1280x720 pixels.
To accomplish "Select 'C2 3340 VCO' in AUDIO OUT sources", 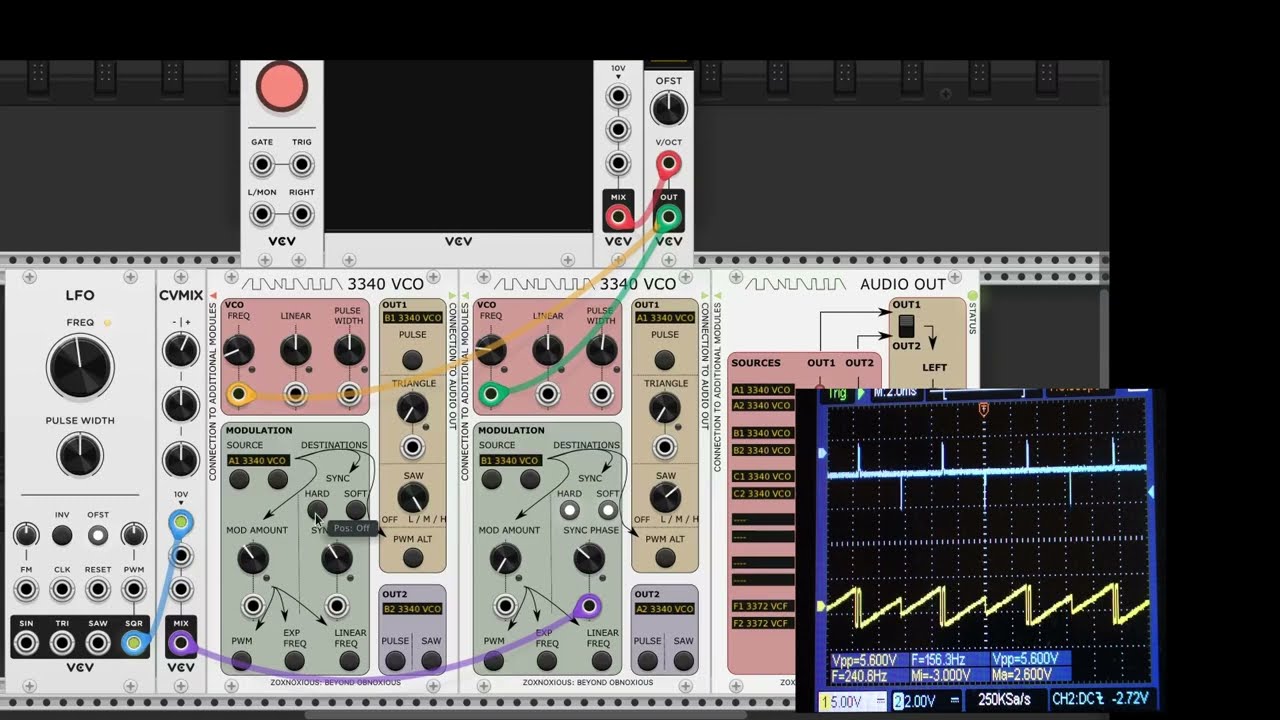I will [762, 494].
